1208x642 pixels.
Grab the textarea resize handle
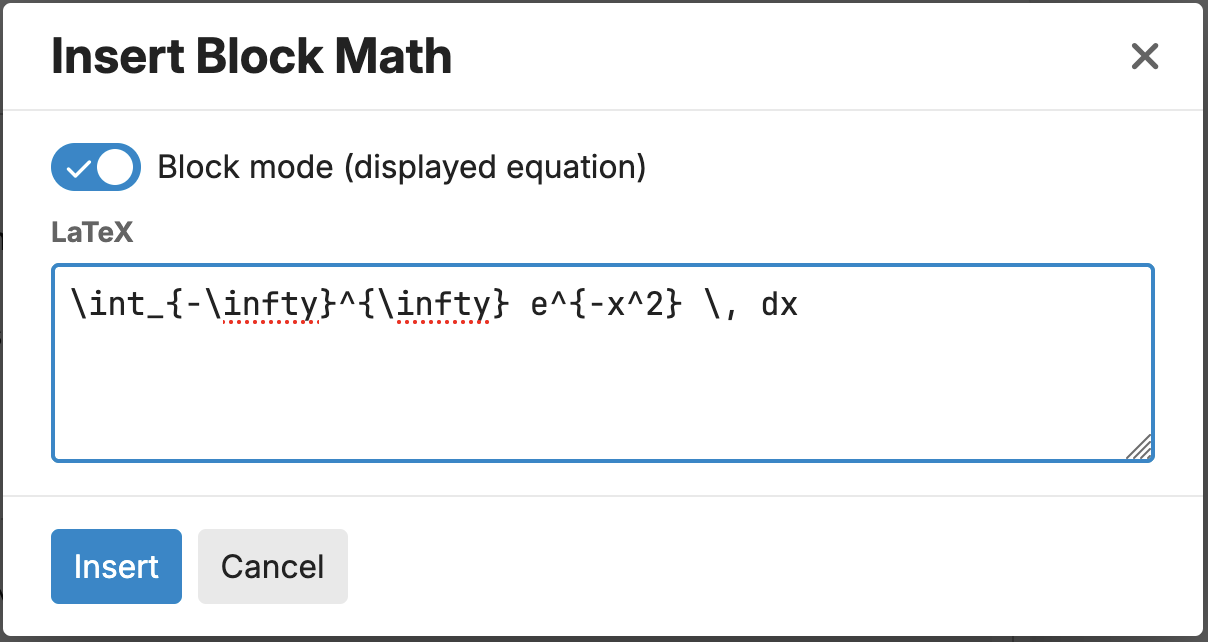tap(1140, 448)
